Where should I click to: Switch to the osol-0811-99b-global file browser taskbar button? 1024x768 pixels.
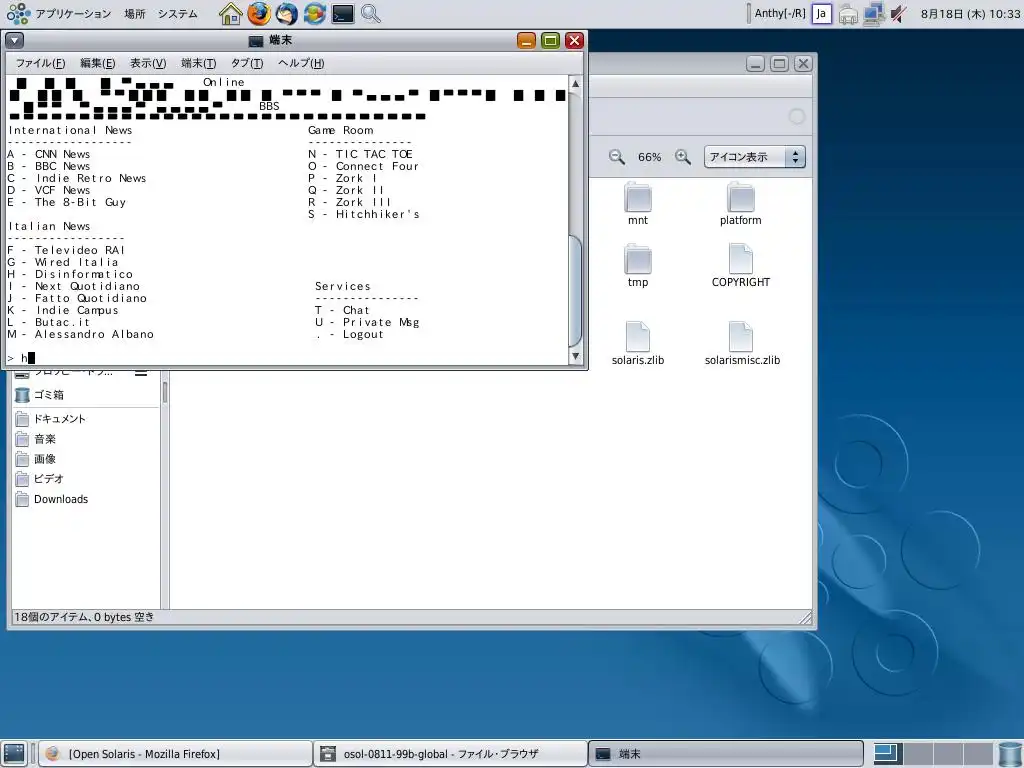[x=450, y=754]
